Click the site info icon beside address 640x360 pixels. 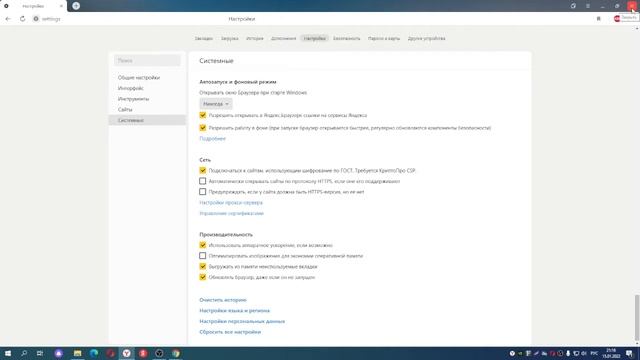tap(36, 19)
